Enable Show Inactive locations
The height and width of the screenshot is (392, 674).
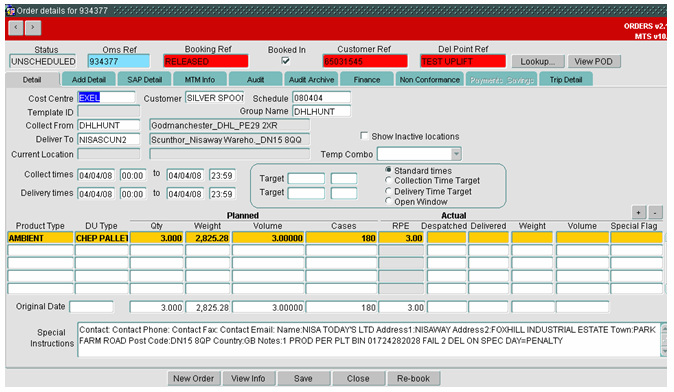(364, 136)
